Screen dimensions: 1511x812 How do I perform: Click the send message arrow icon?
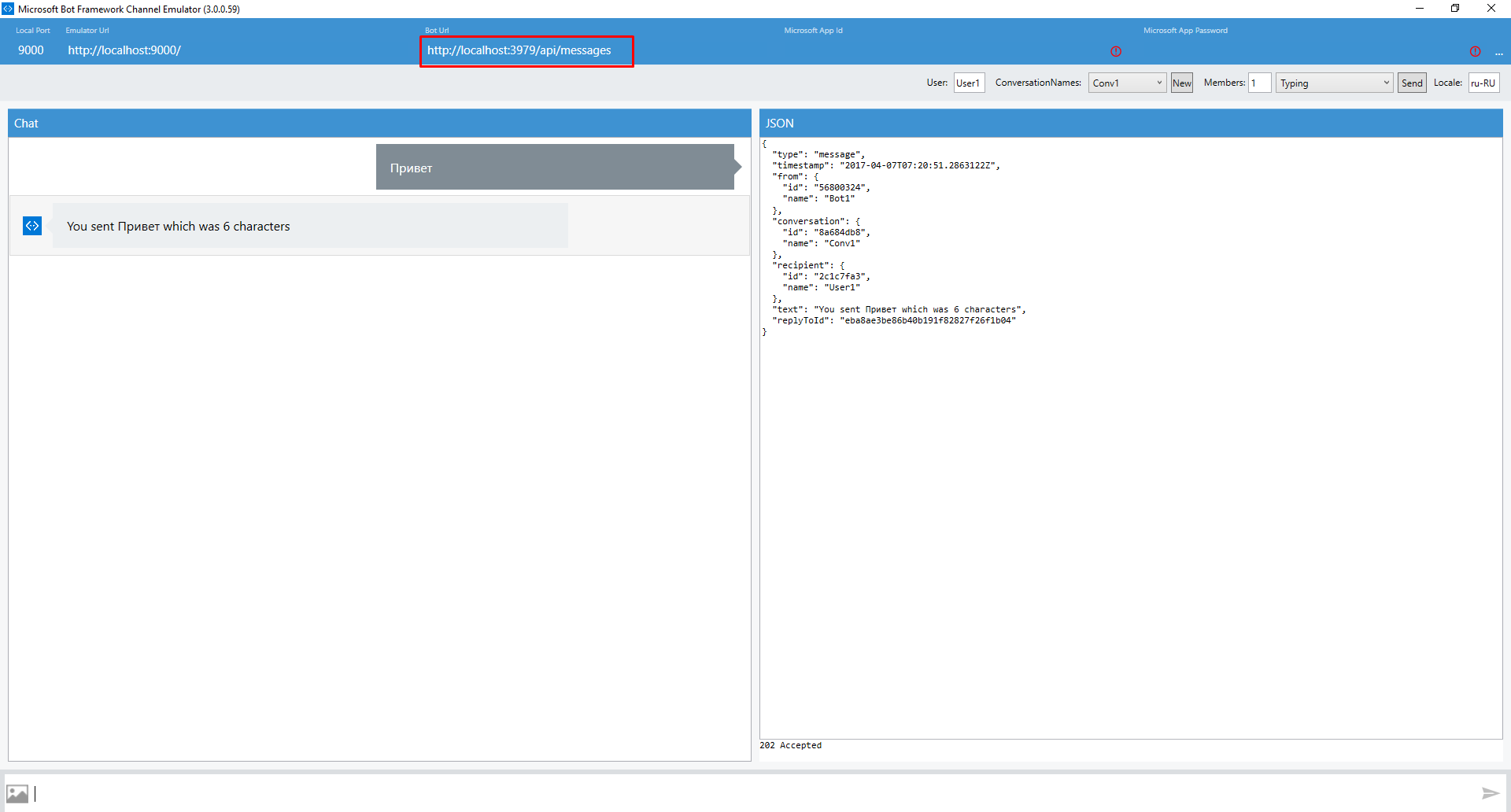1490,793
